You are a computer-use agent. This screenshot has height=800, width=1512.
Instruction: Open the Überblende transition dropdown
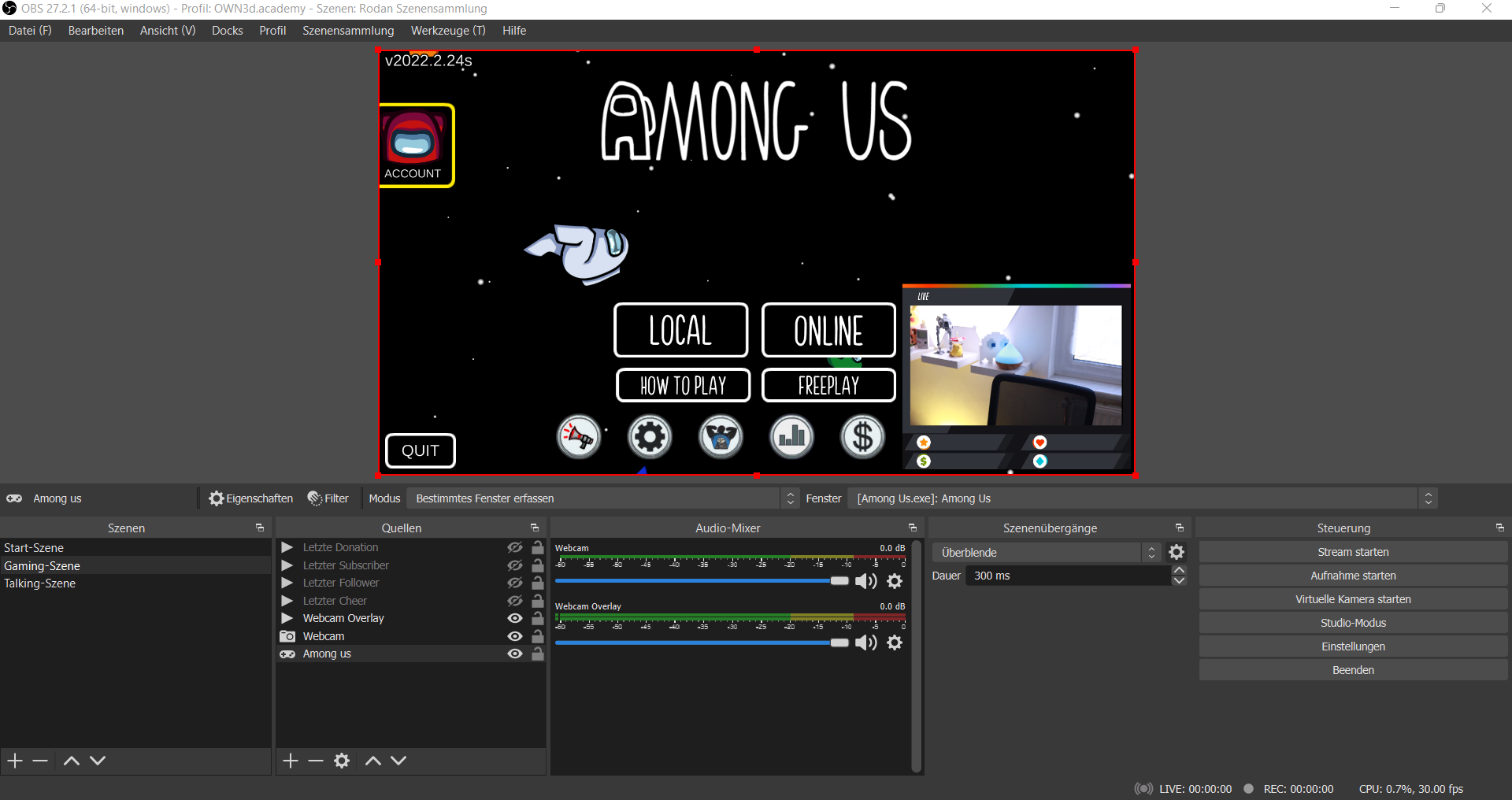click(1046, 552)
